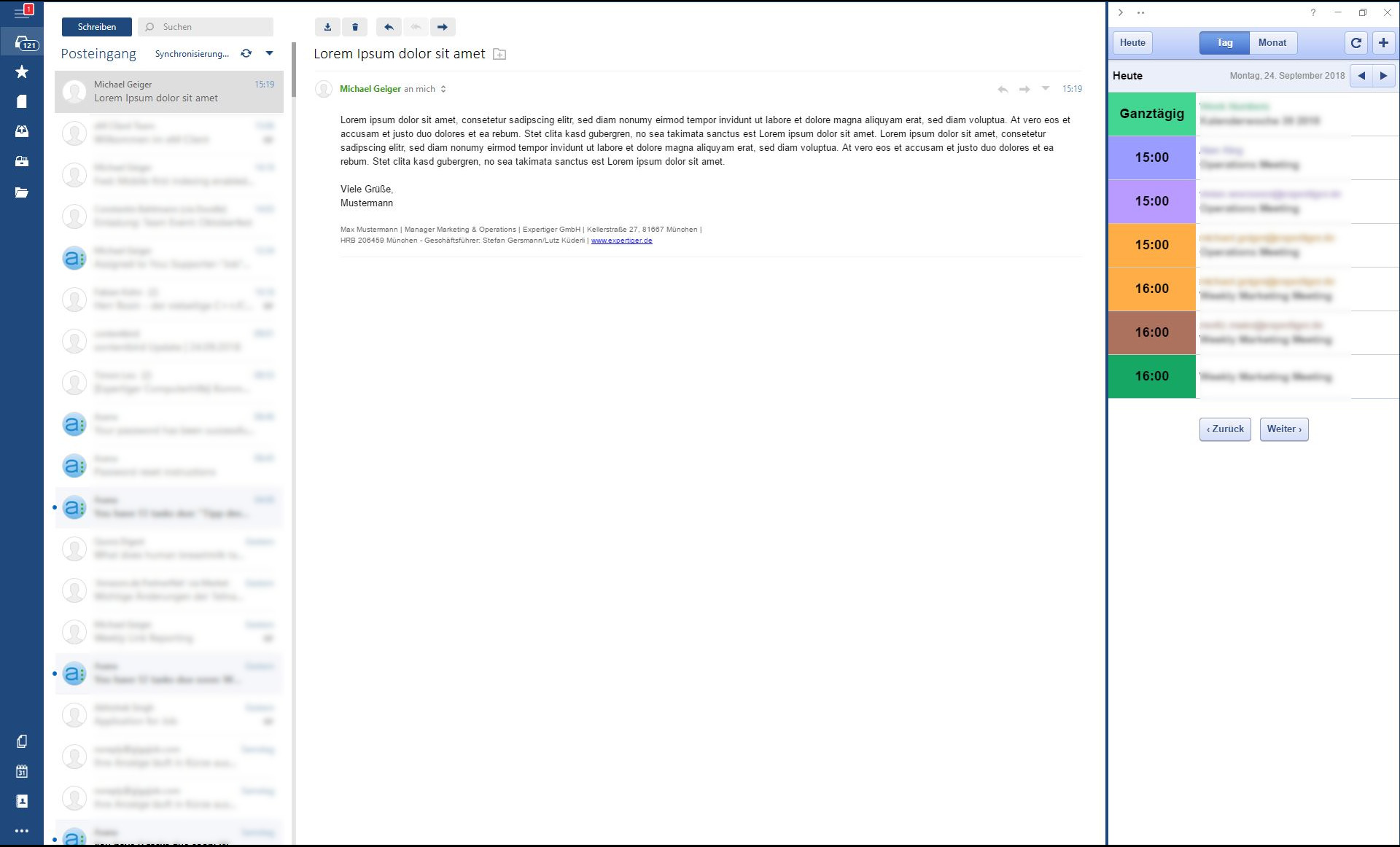Forward the email using the toolbar arrow
Screen dimensions: 1400x847
pos(443,27)
